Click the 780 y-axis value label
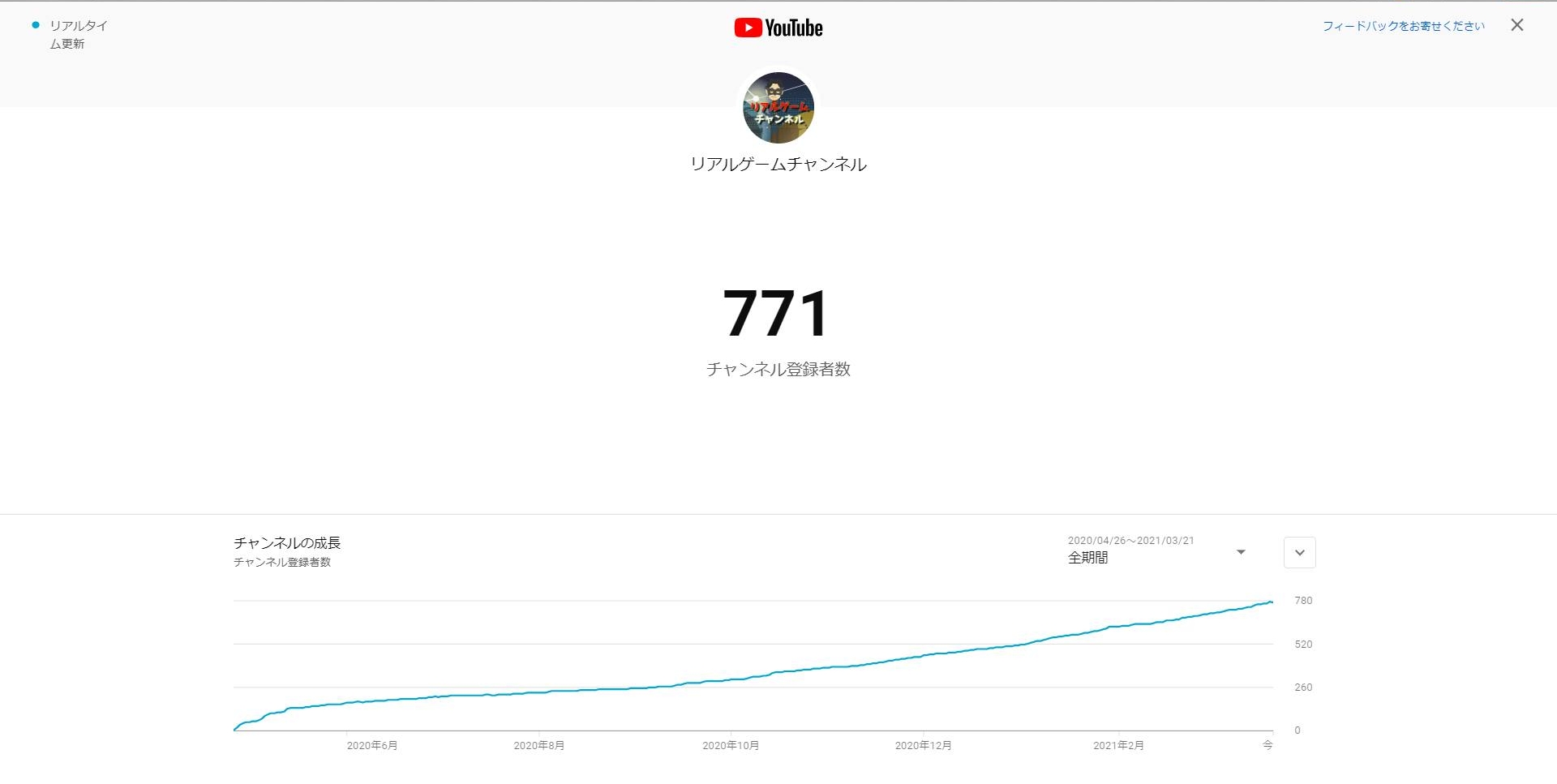 [x=1303, y=601]
